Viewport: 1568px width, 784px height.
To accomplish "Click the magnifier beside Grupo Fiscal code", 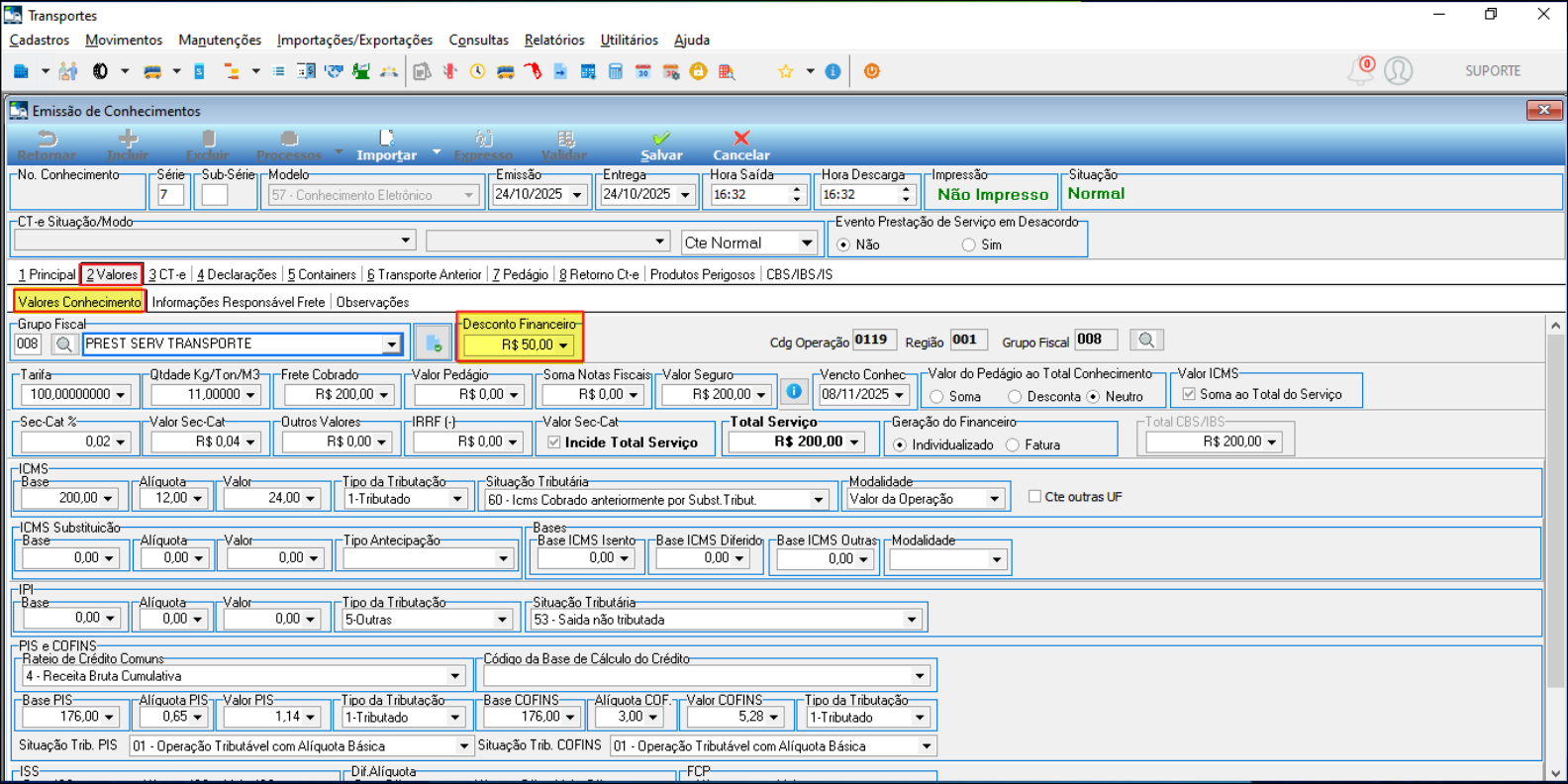I will 64,343.
